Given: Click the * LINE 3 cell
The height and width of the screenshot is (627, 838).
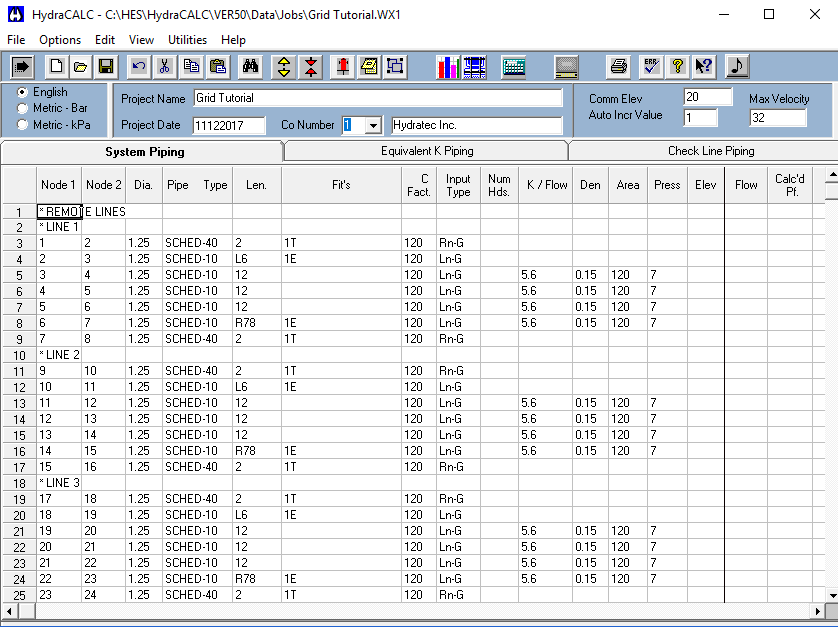Looking at the screenshot, I should tap(59, 483).
